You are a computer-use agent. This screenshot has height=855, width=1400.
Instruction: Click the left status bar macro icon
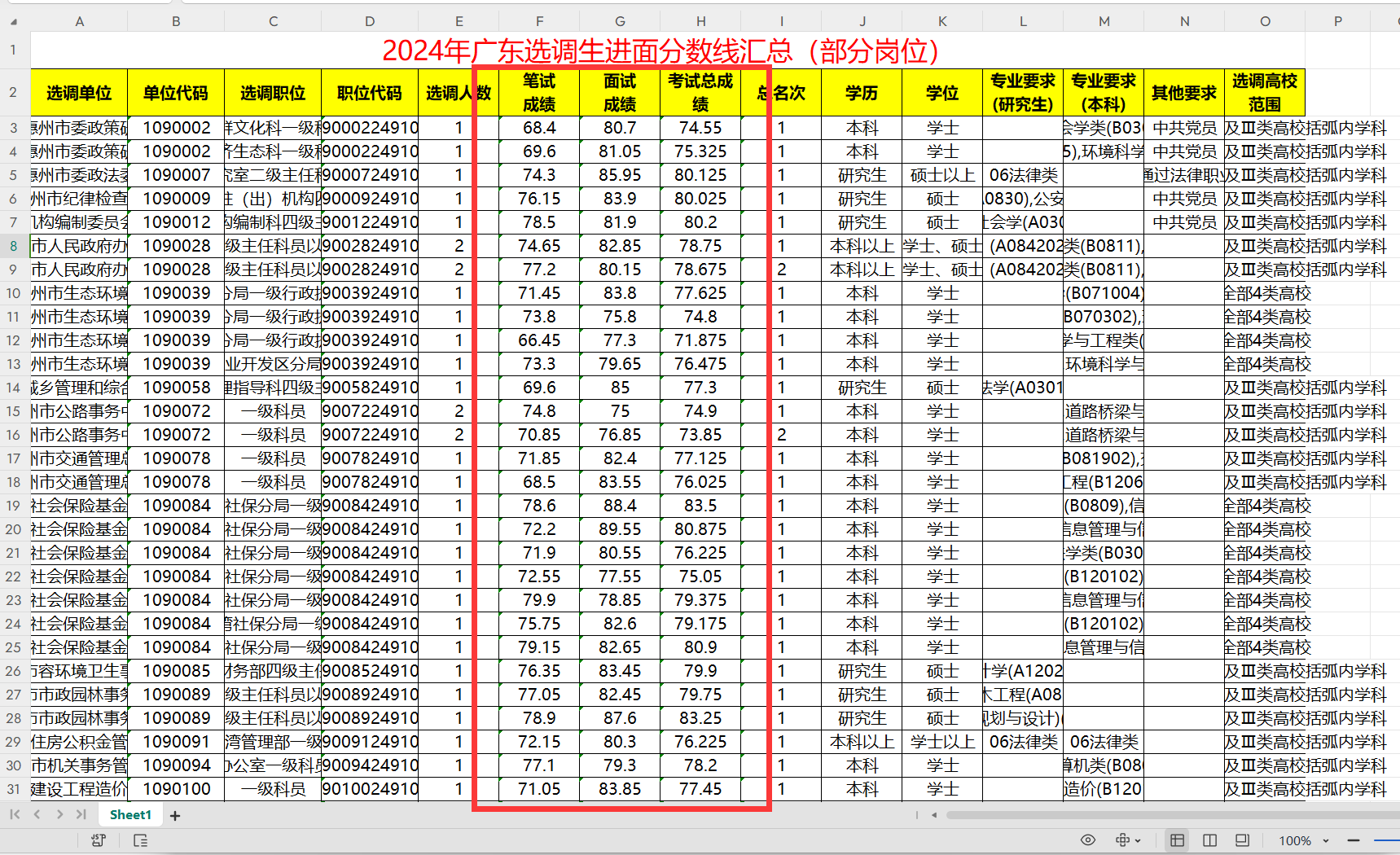tap(99, 840)
